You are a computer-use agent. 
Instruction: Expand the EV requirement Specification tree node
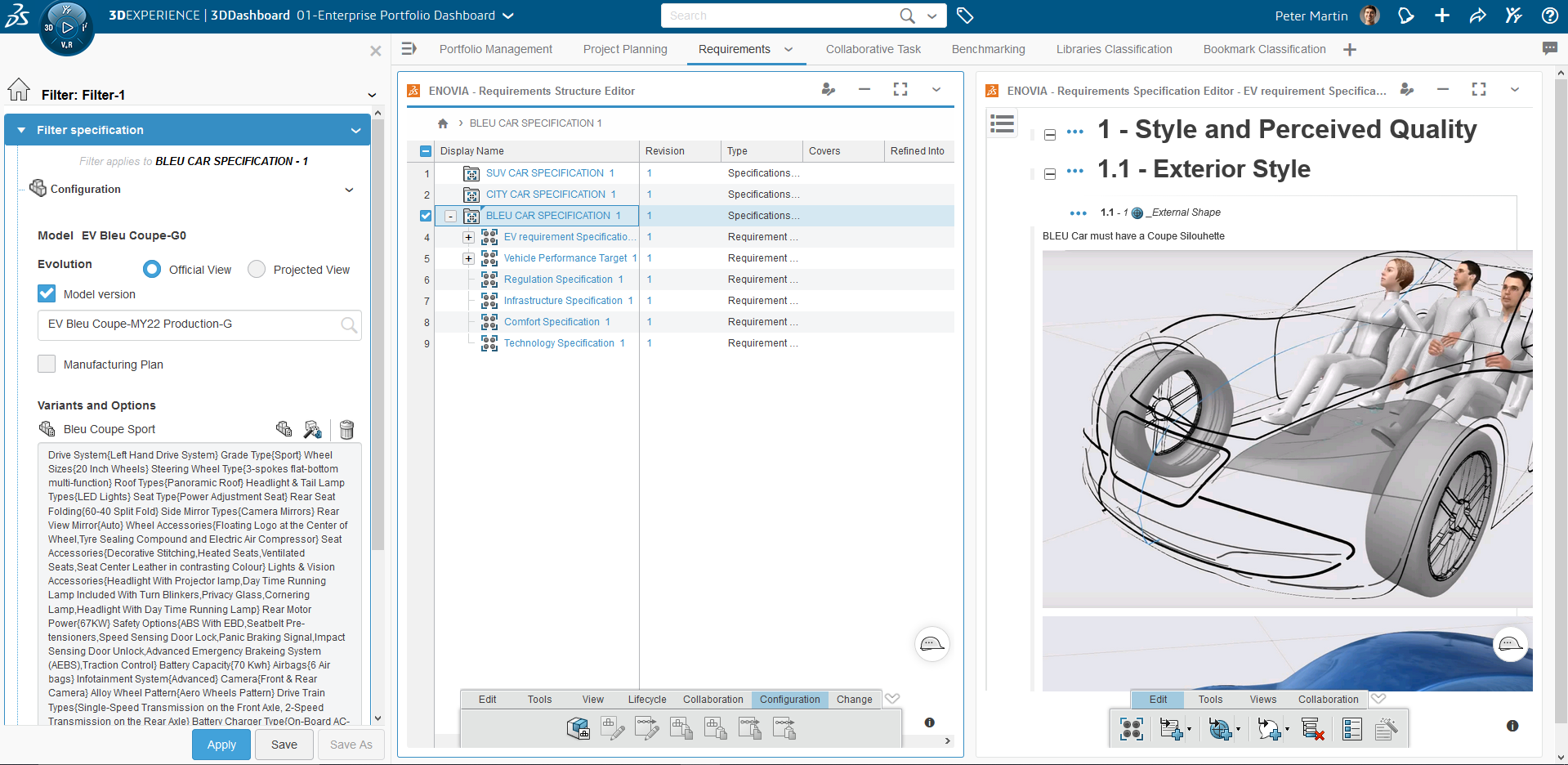(468, 237)
